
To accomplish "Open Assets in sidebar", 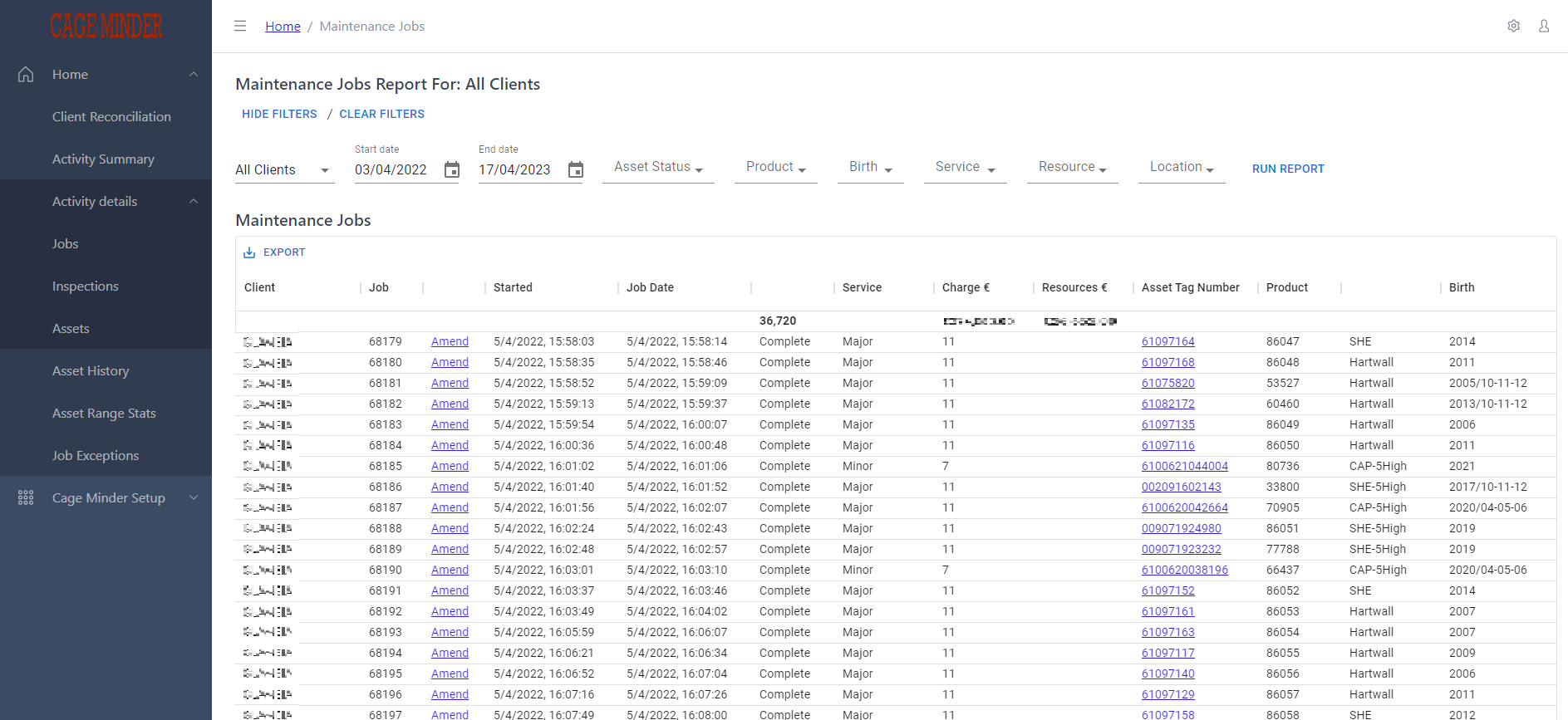I will click(x=71, y=328).
